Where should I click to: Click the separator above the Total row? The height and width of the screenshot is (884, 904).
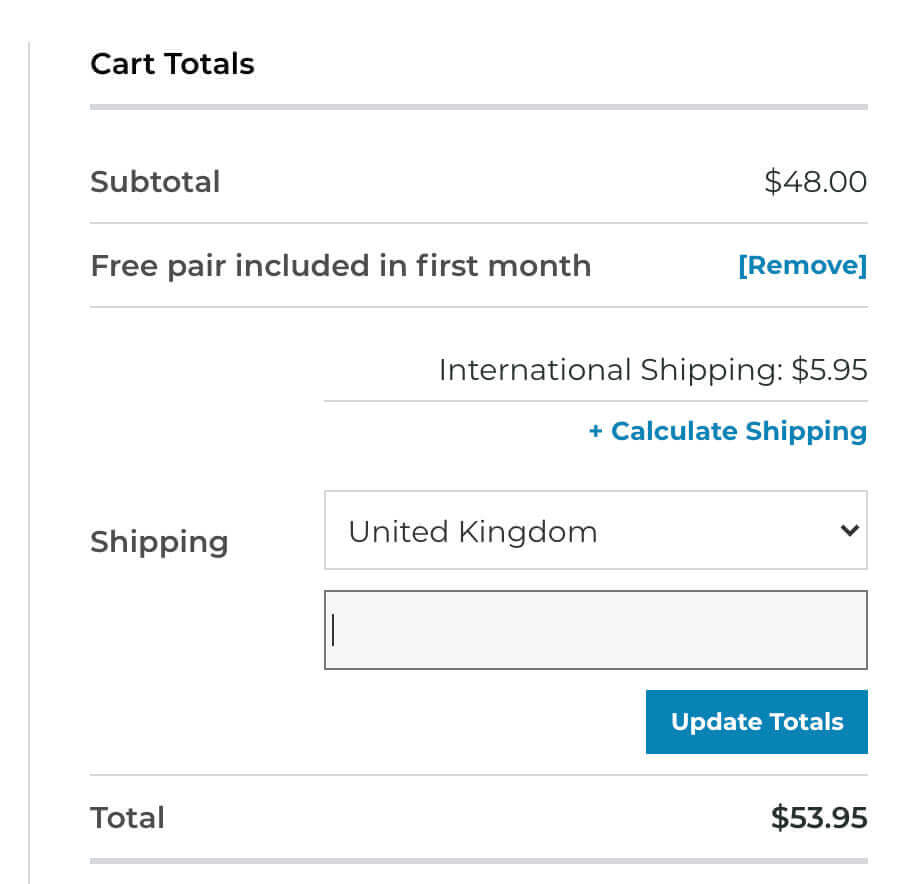click(478, 773)
